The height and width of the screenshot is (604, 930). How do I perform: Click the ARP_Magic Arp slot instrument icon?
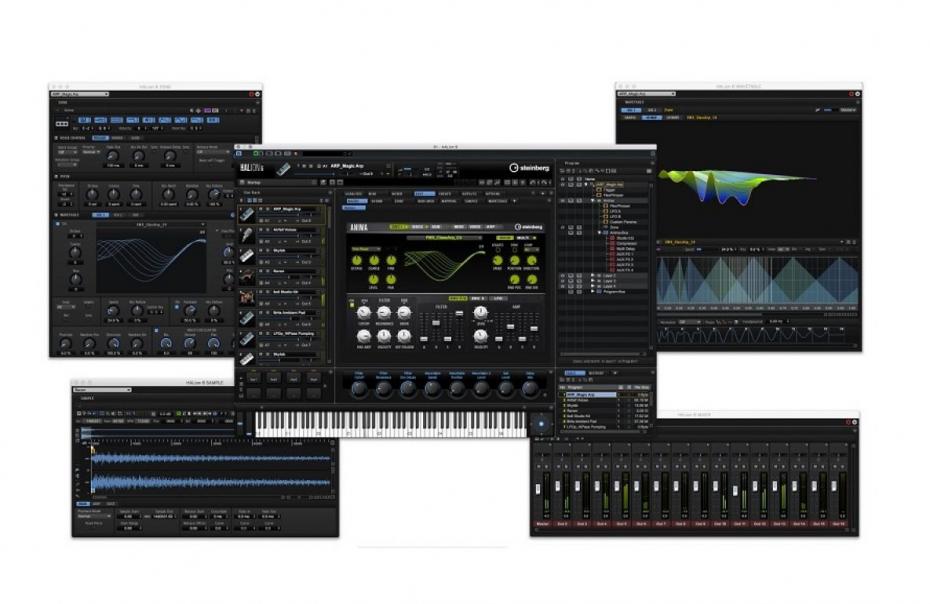(246, 213)
